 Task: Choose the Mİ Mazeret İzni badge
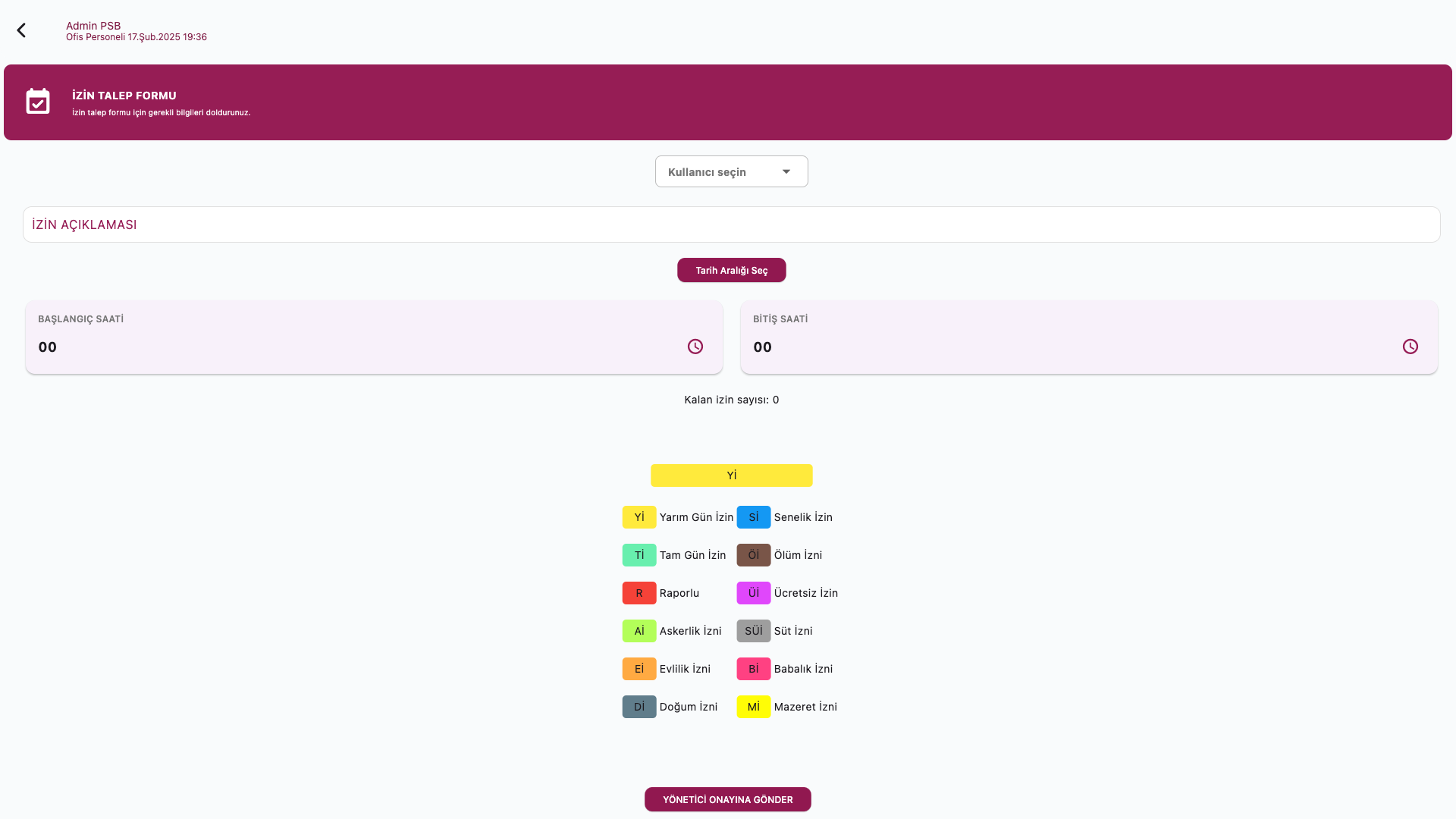753,707
